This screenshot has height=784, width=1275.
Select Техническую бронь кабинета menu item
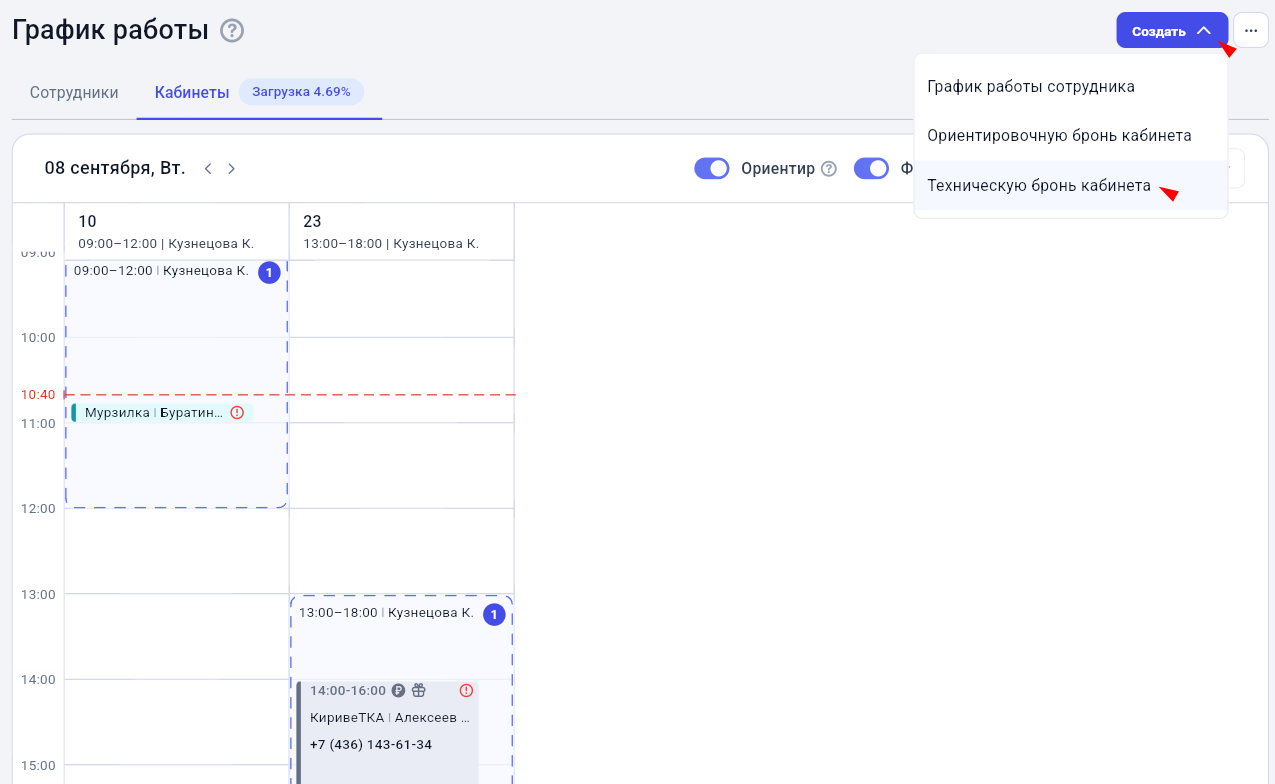1071,185
